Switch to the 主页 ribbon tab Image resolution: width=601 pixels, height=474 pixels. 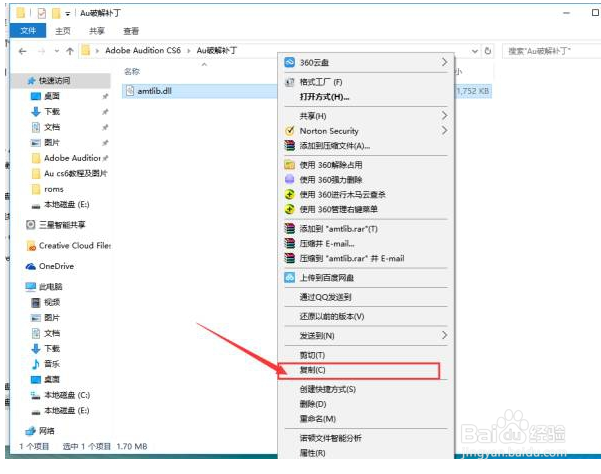click(x=63, y=31)
